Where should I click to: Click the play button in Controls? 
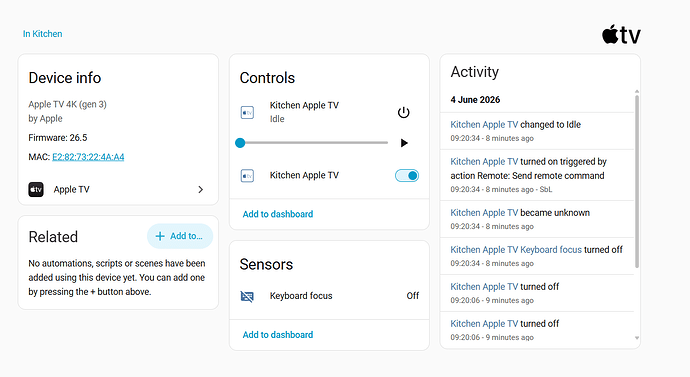[x=404, y=143]
